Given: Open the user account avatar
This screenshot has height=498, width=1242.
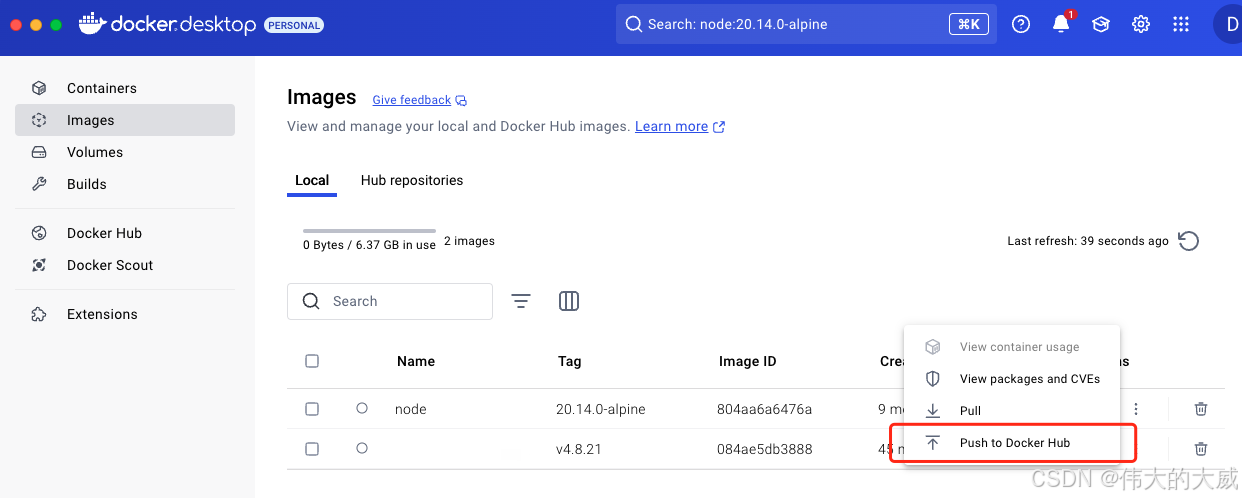Looking at the screenshot, I should [1228, 24].
